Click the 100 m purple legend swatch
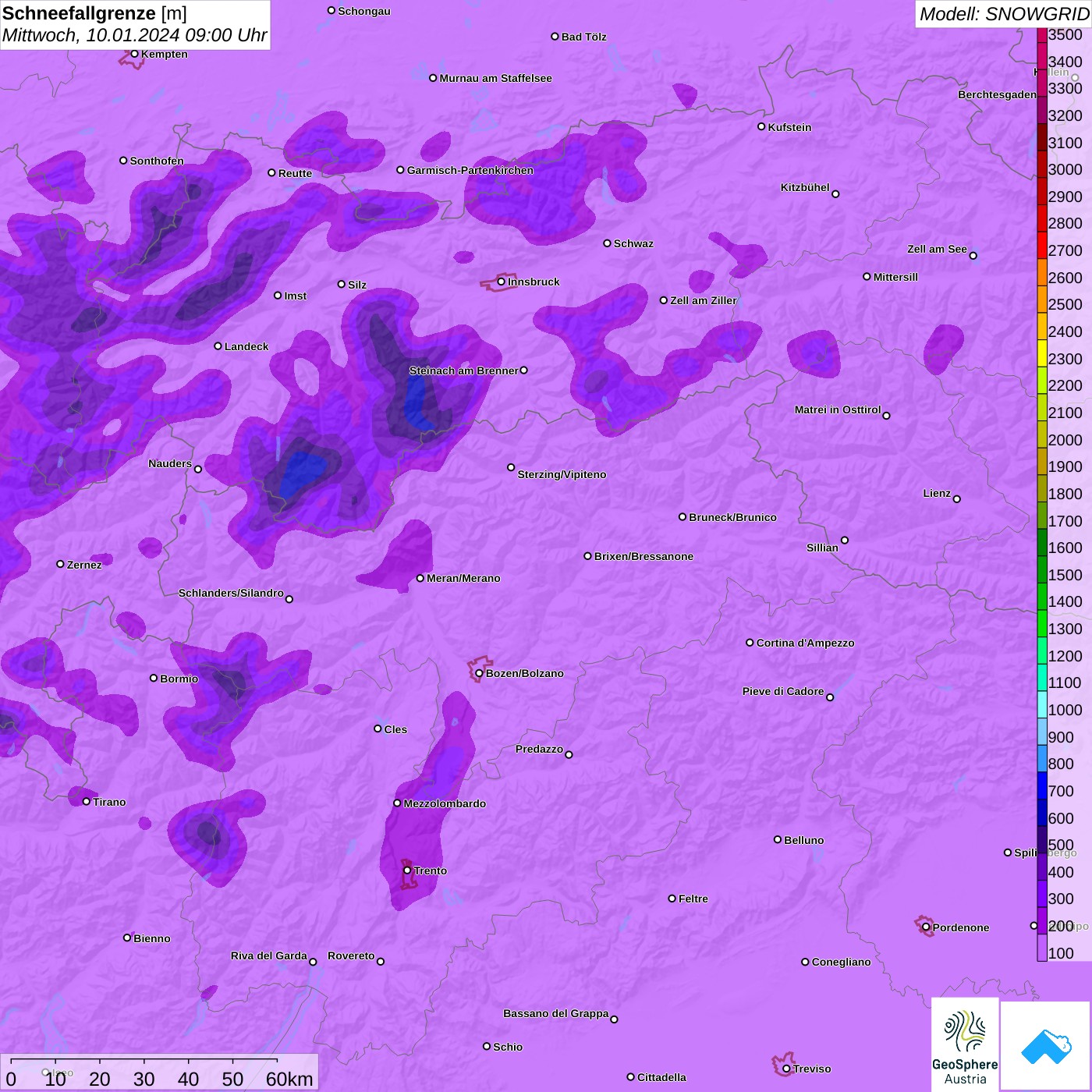The height and width of the screenshot is (1092, 1092). (x=1042, y=947)
